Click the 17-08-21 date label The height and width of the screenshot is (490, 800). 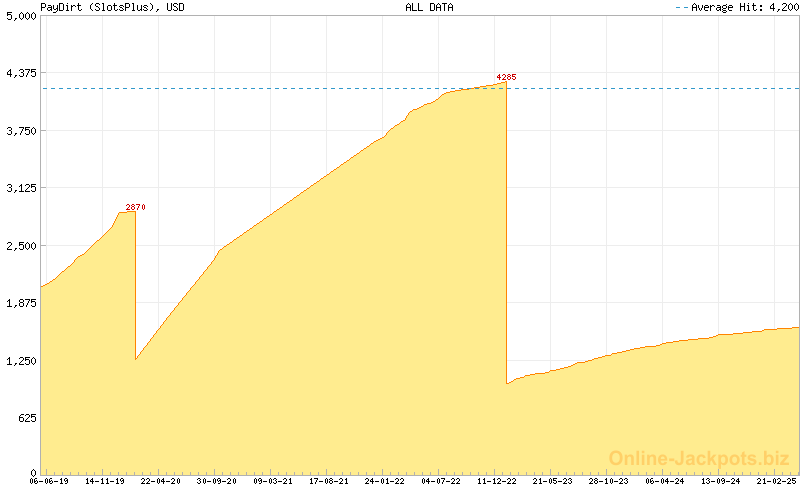tap(328, 481)
